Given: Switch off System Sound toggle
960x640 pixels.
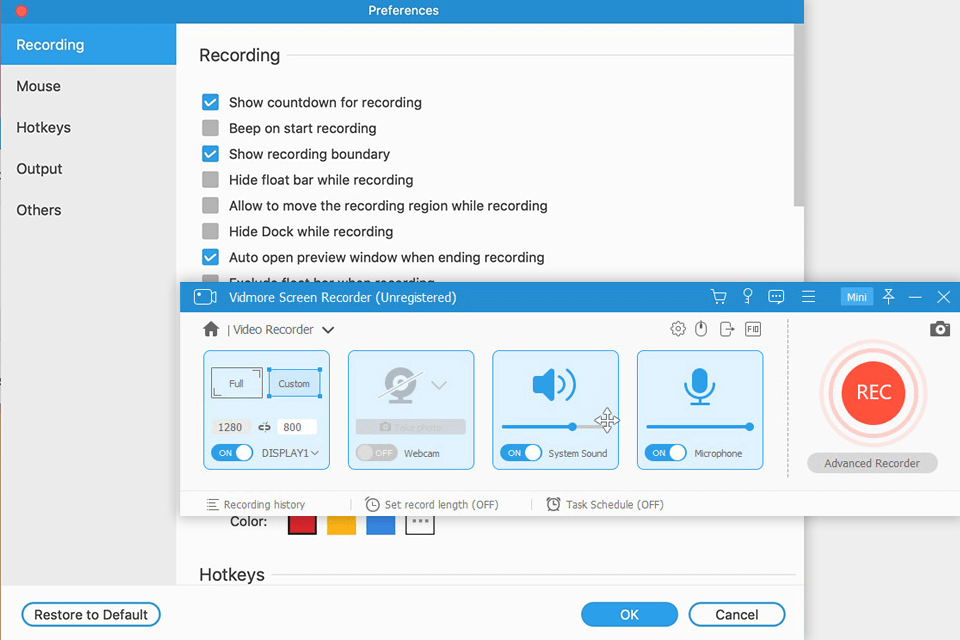Looking at the screenshot, I should tap(521, 453).
